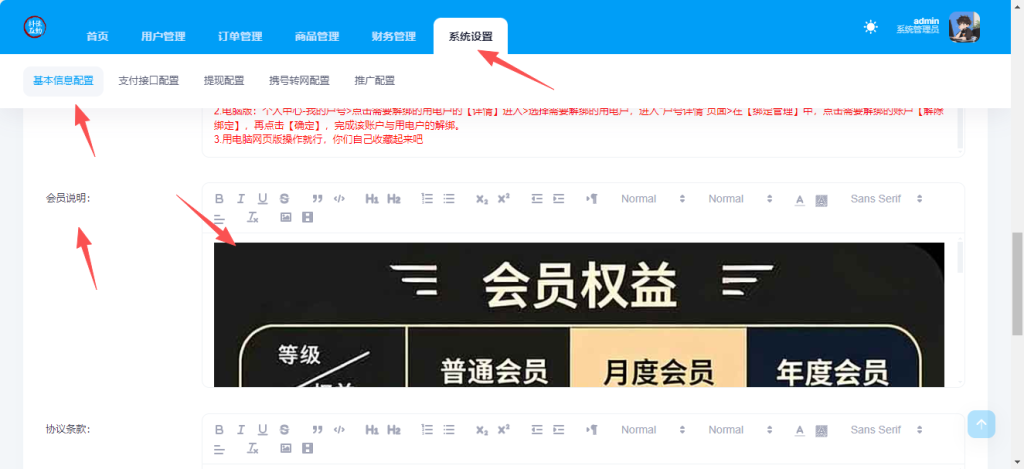Apply H2 heading in 会员说明 editor
This screenshot has height=469, width=1024.
394,199
